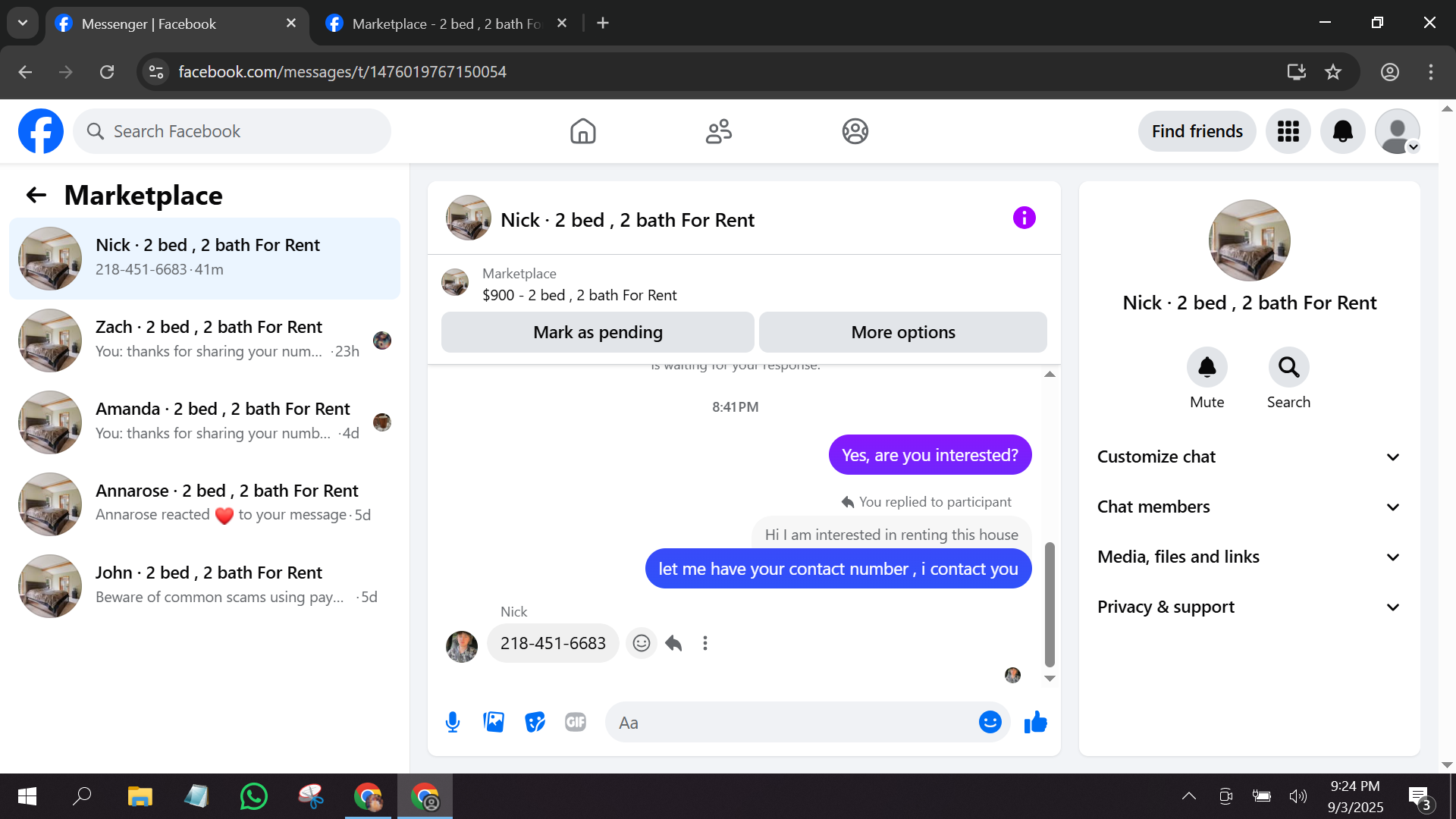Open WhatsApp from the taskbar
The height and width of the screenshot is (819, 1456).
pos(253,796)
